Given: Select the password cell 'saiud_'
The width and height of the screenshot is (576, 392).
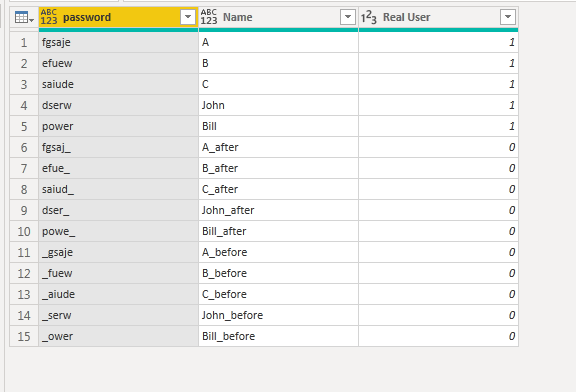Looking at the screenshot, I should (118, 189).
